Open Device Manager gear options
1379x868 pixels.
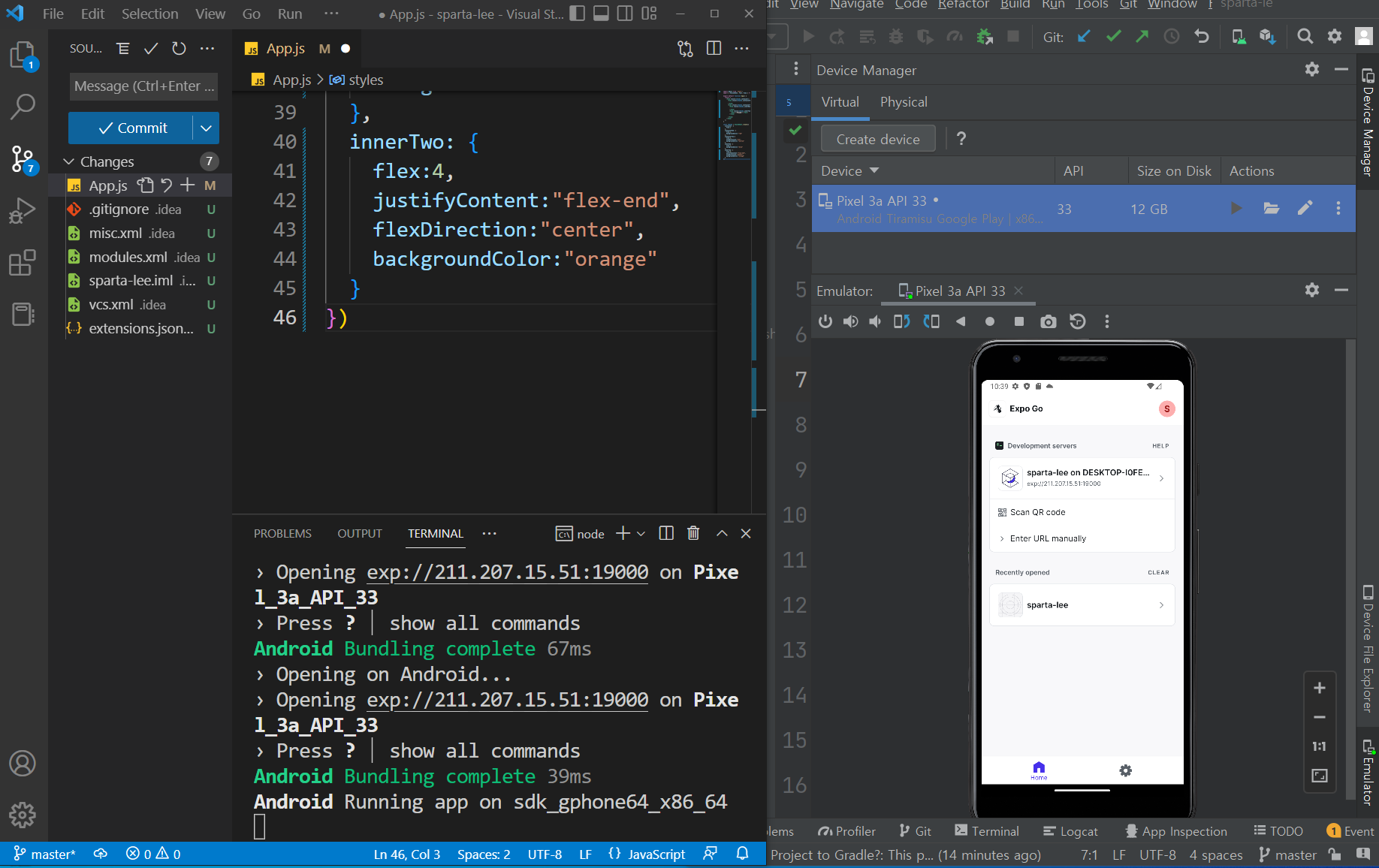[x=1311, y=70]
